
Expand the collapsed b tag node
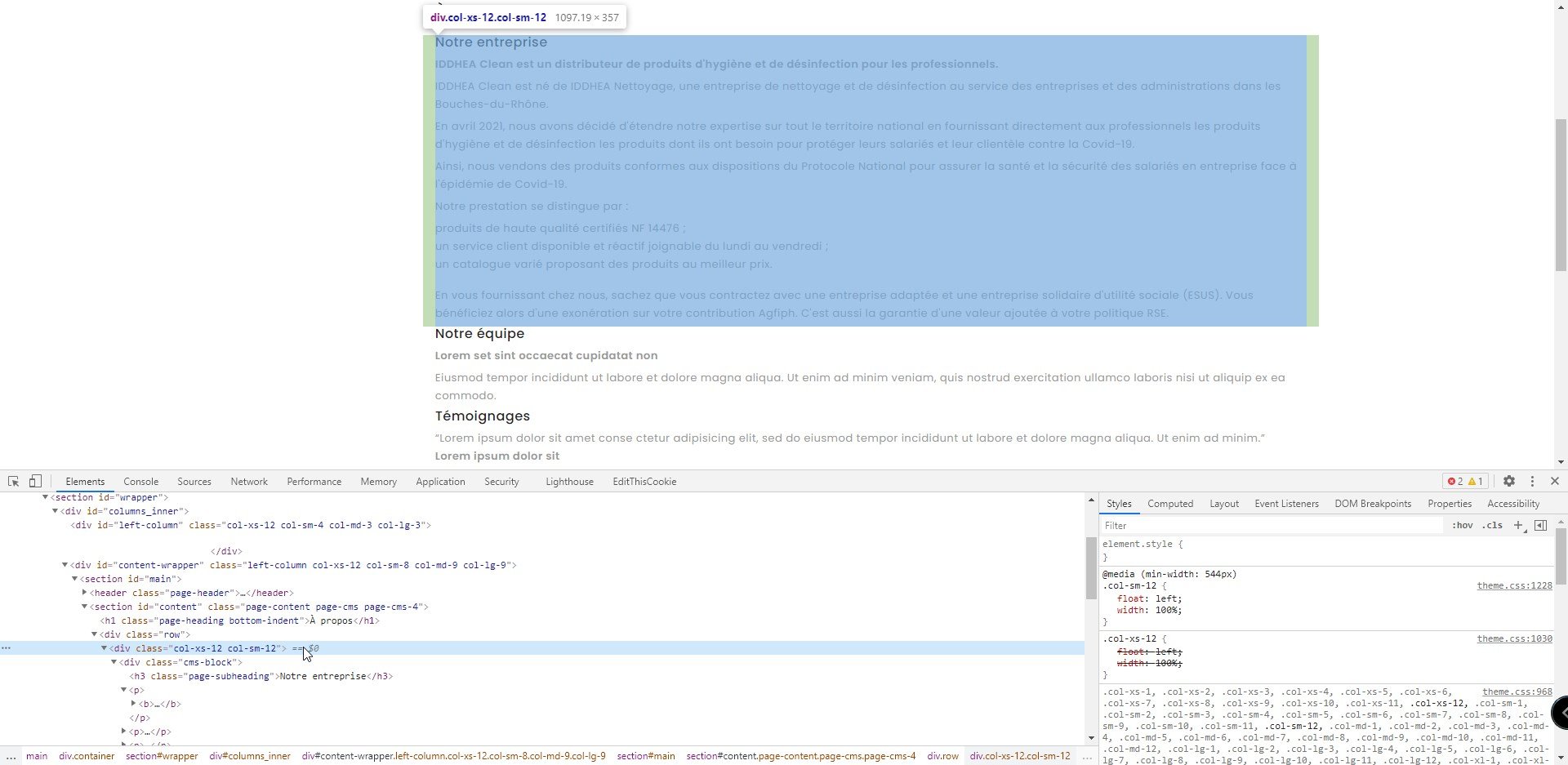[134, 704]
